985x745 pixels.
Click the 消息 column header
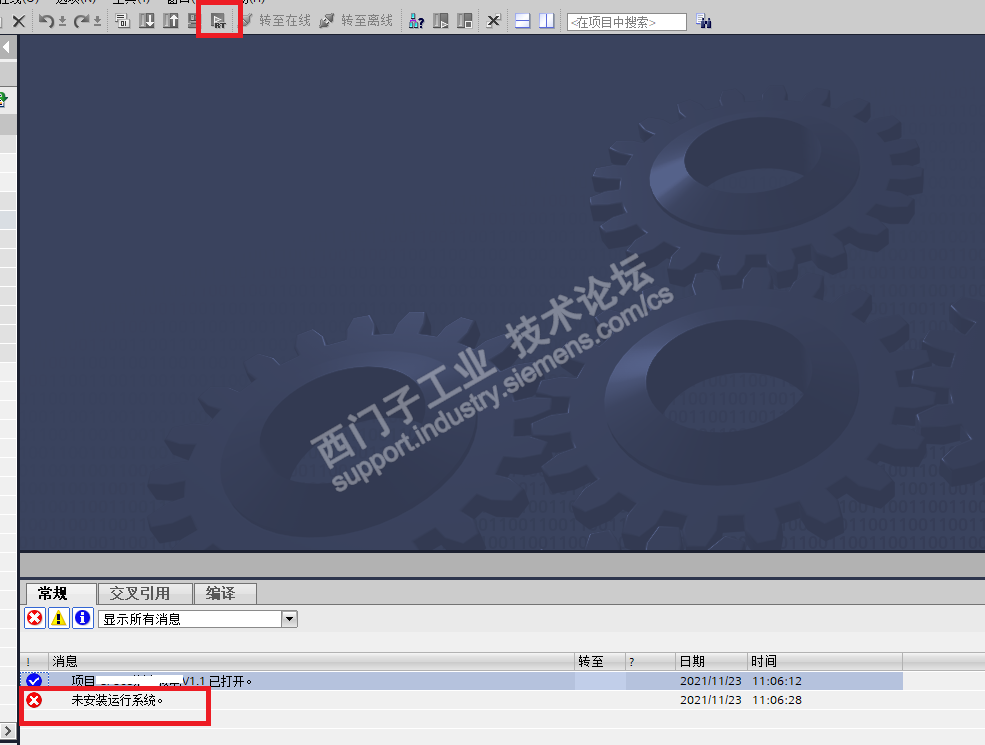tap(312, 661)
